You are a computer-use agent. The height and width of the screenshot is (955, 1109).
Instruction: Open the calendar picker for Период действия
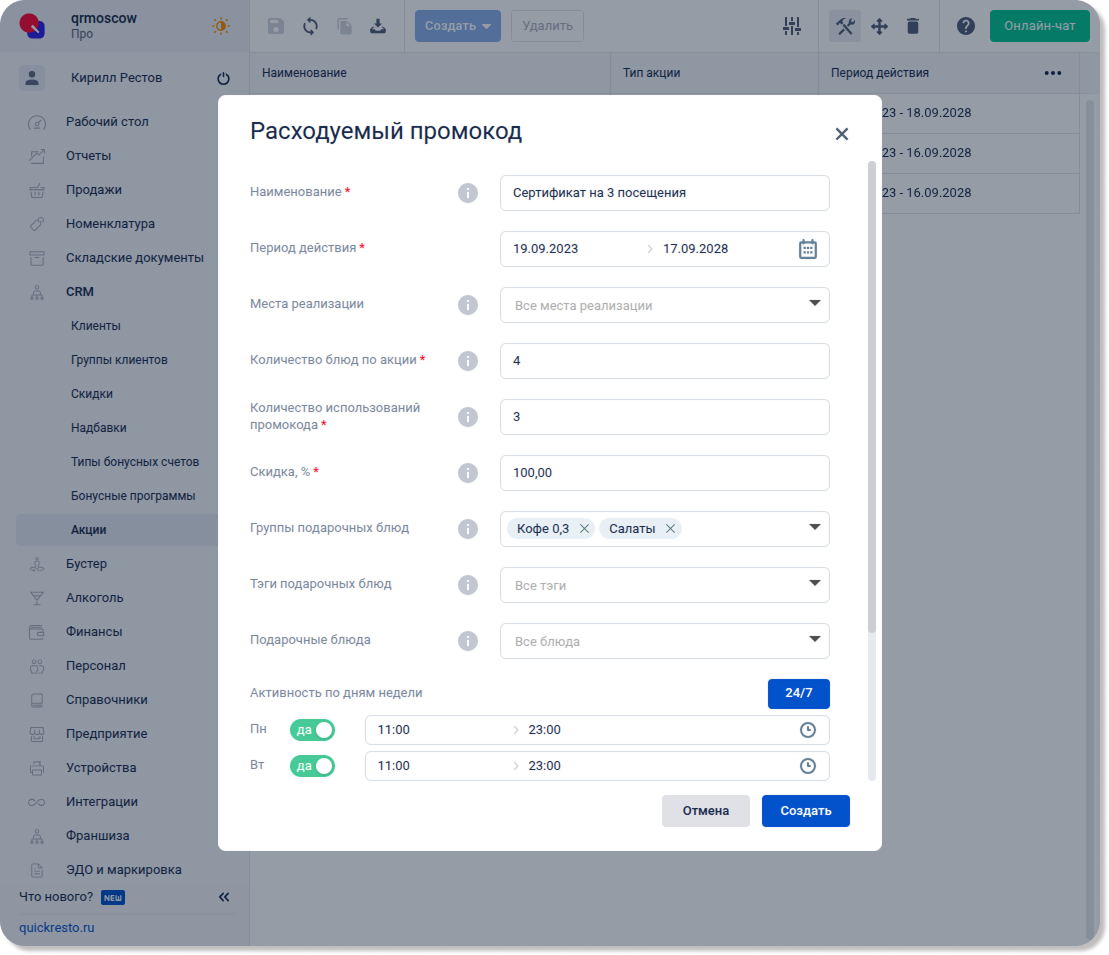808,249
